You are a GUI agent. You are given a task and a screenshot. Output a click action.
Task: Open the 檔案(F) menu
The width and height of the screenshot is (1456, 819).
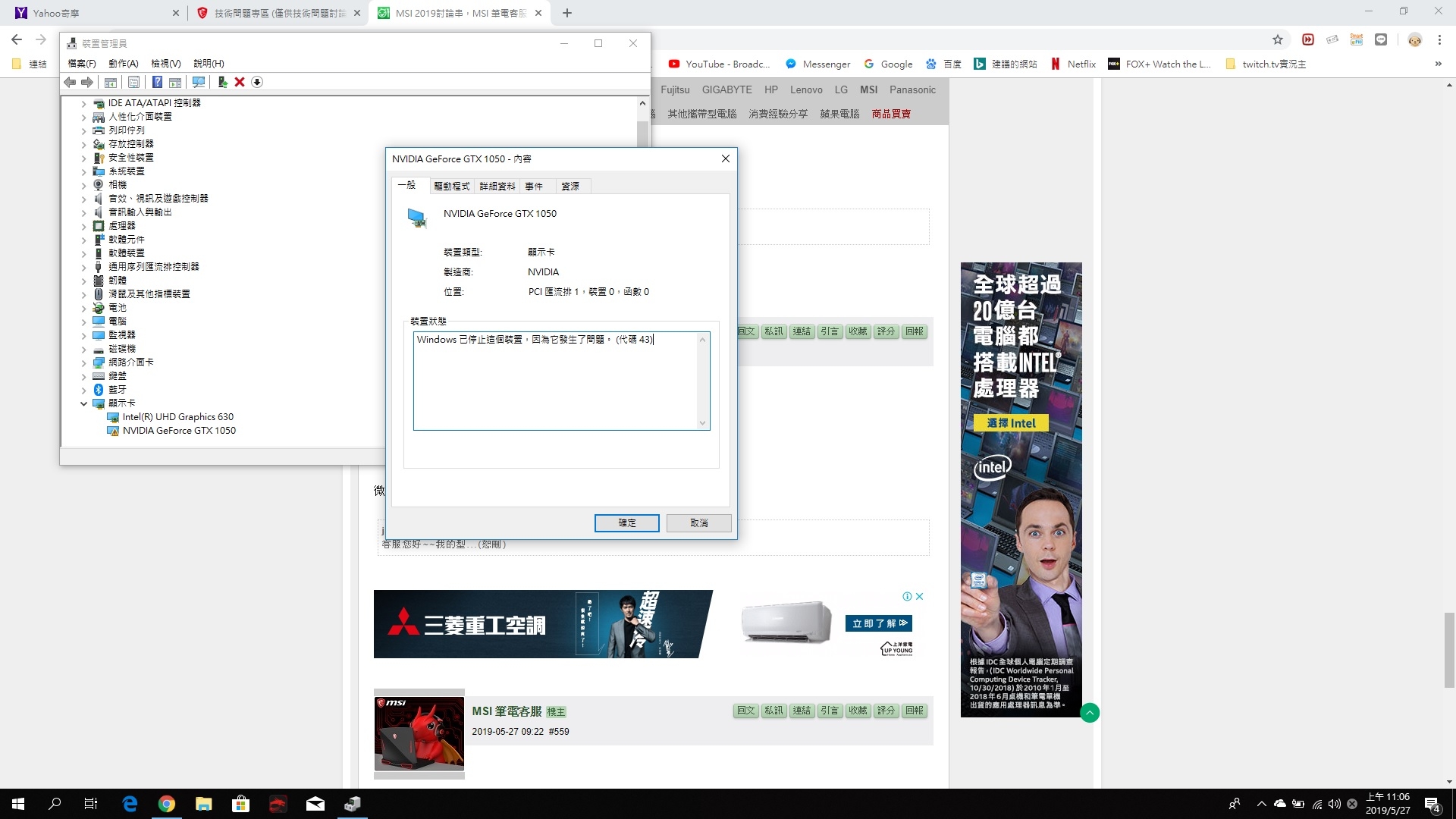82,64
